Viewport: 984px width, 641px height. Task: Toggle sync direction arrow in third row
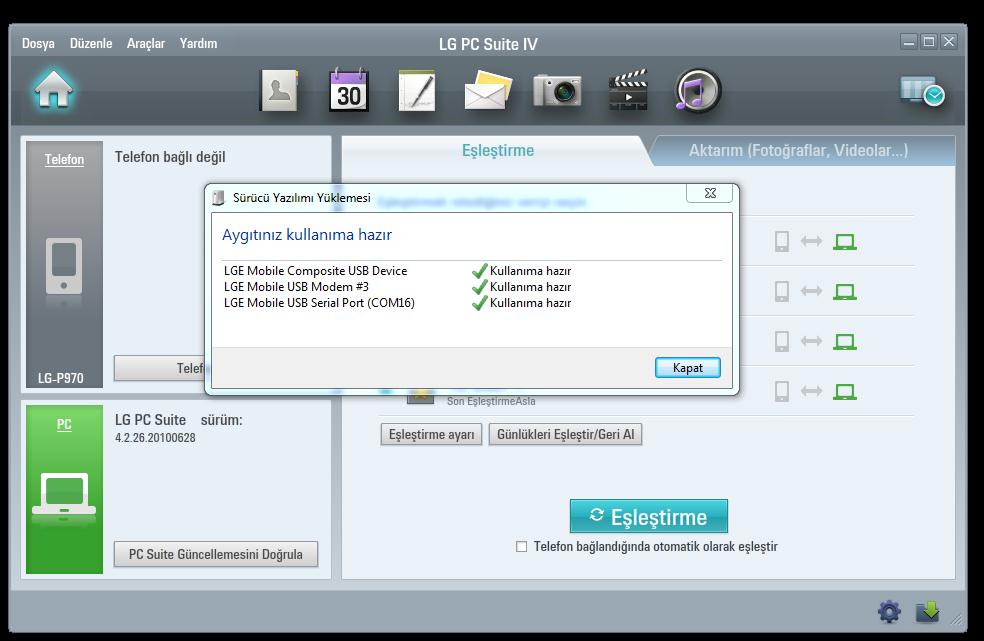pos(811,341)
